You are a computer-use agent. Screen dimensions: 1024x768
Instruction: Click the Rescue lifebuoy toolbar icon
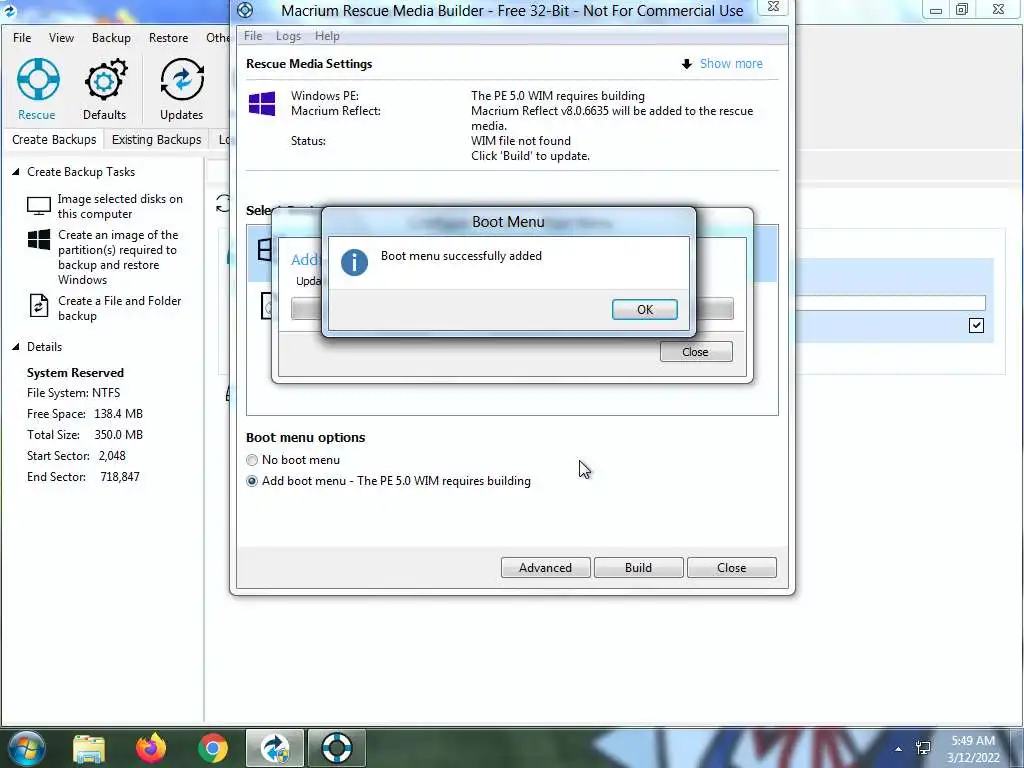[x=37, y=80]
